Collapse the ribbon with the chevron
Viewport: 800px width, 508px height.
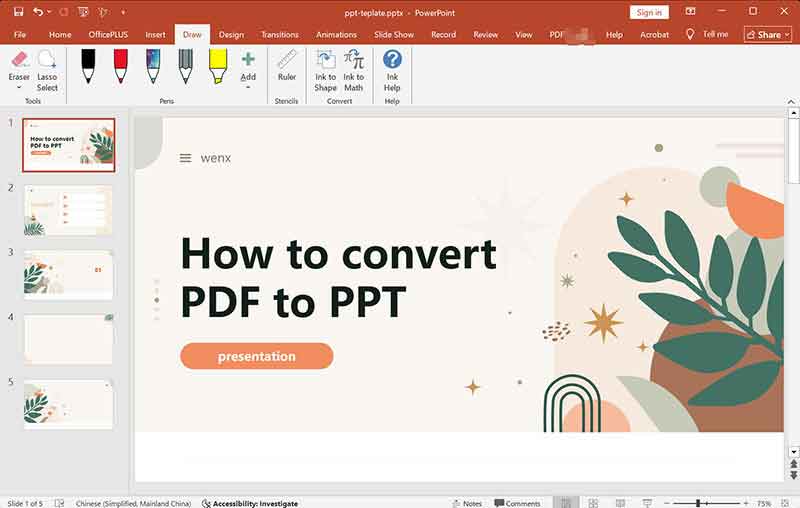791,101
